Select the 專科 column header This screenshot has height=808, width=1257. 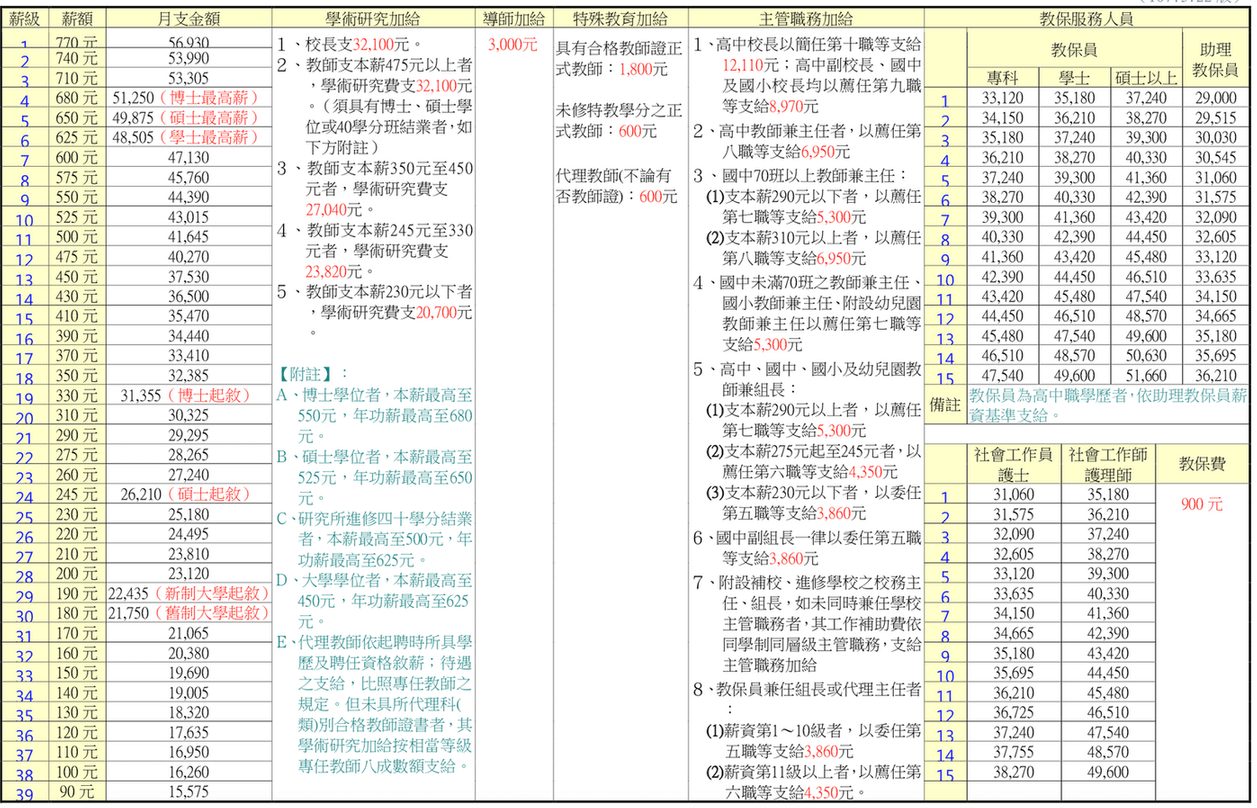1003,79
